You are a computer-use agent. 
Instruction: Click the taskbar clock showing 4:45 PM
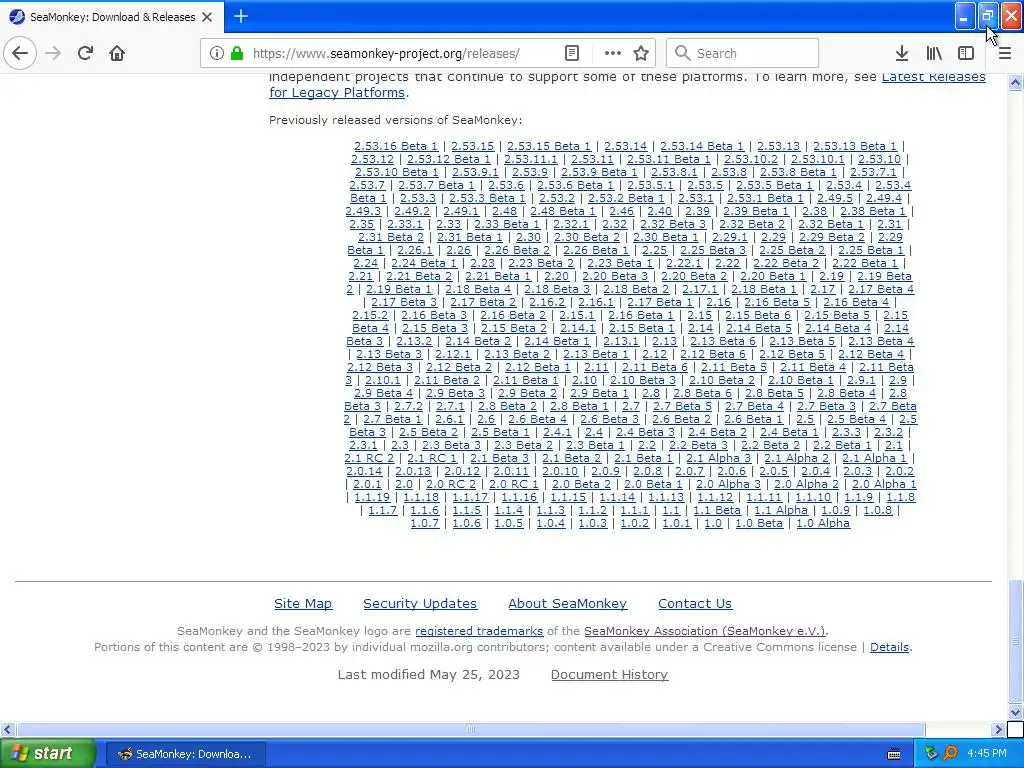coord(986,754)
